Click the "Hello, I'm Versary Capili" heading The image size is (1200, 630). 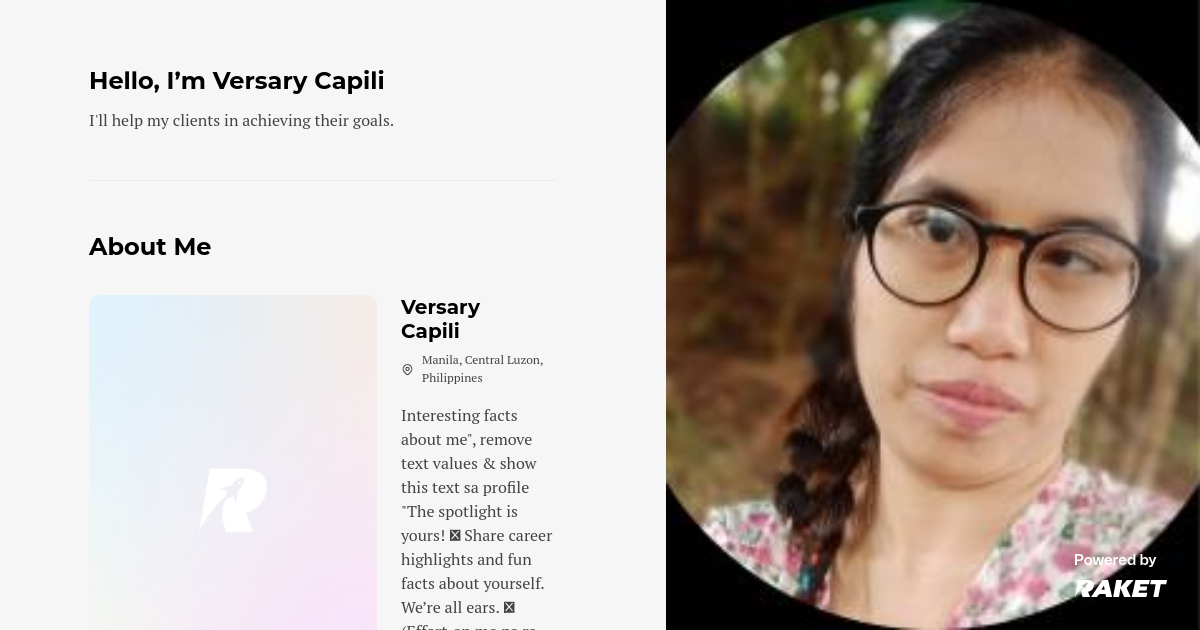pyautogui.click(x=237, y=81)
